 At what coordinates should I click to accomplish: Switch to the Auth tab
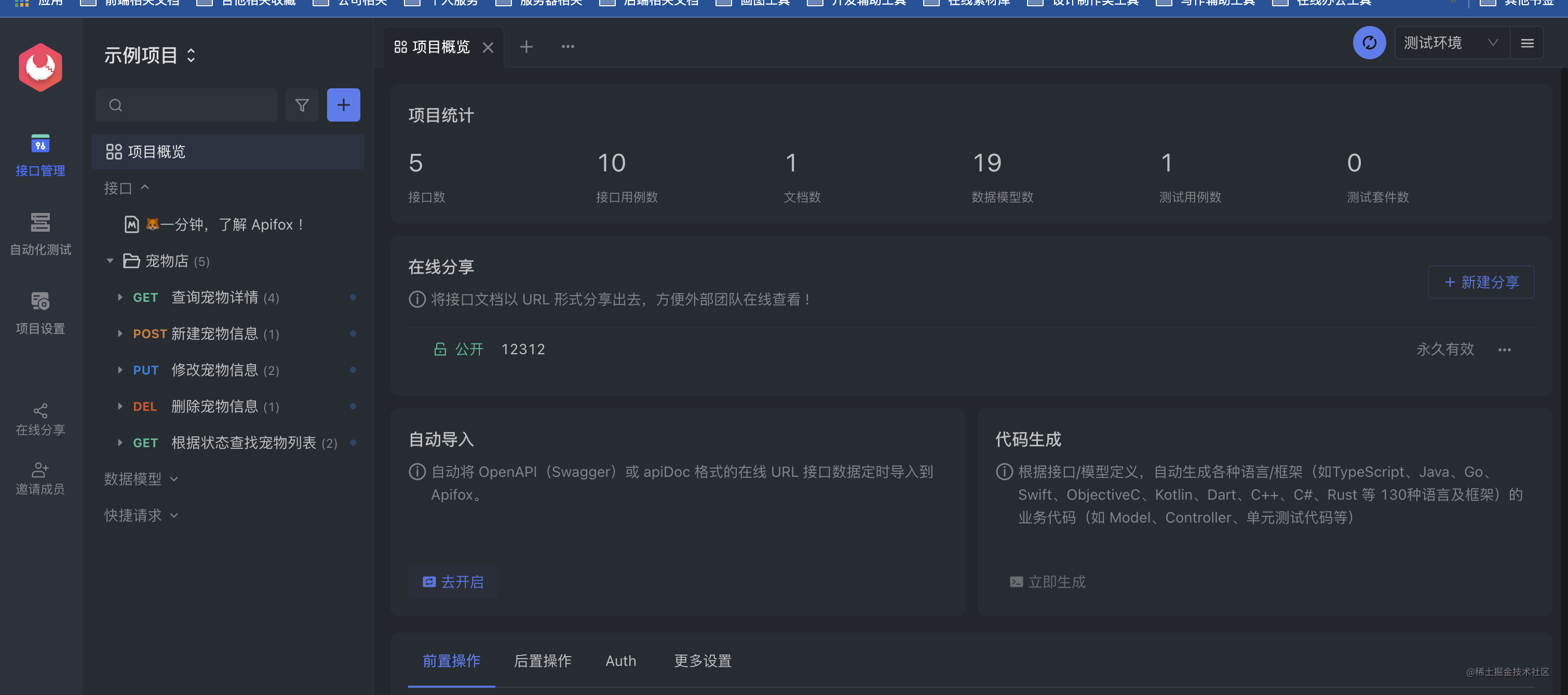620,661
